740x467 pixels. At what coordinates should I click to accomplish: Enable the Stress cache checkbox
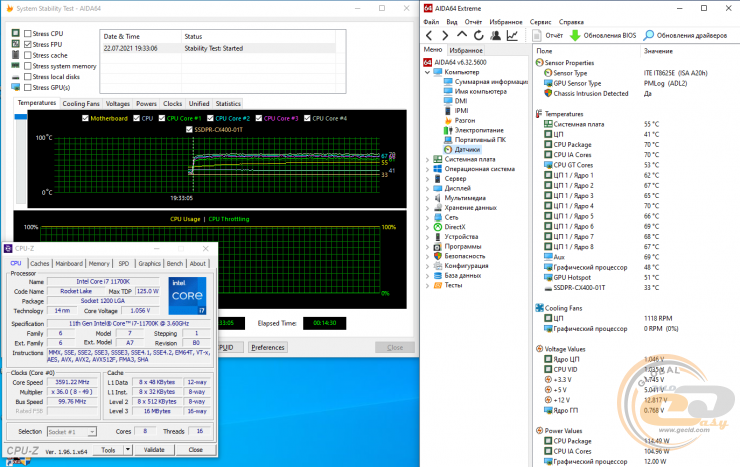coord(28,55)
